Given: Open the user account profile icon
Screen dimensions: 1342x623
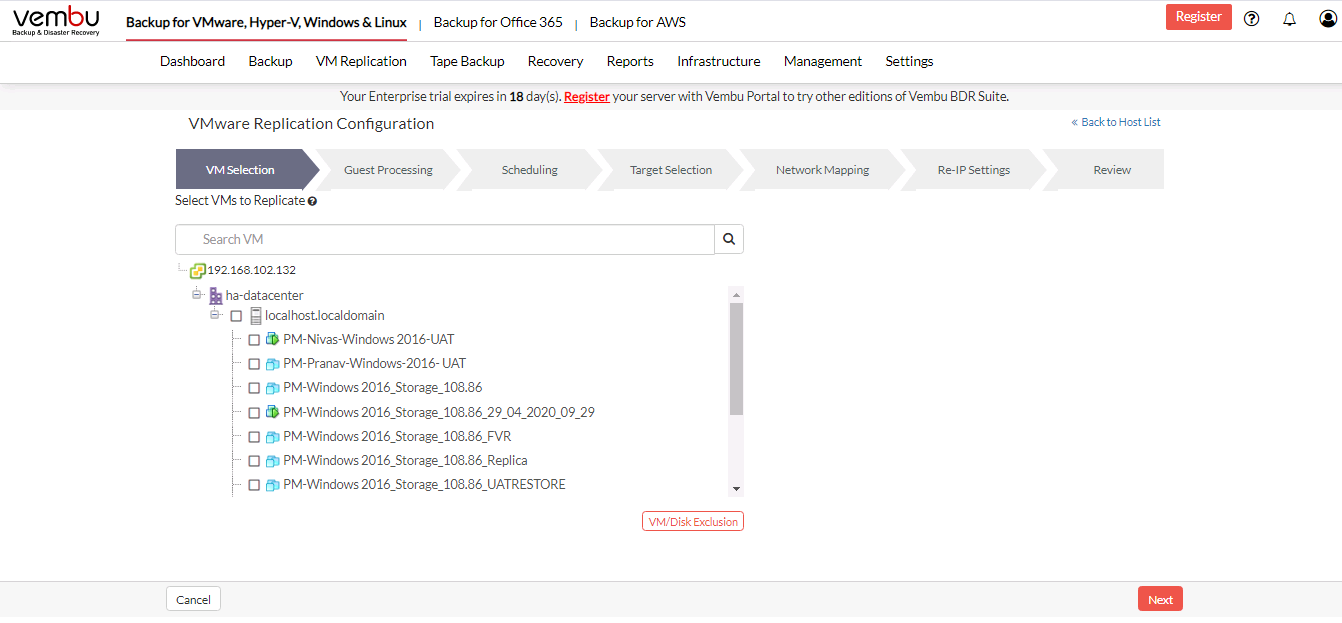Looking at the screenshot, I should pos(1327,18).
